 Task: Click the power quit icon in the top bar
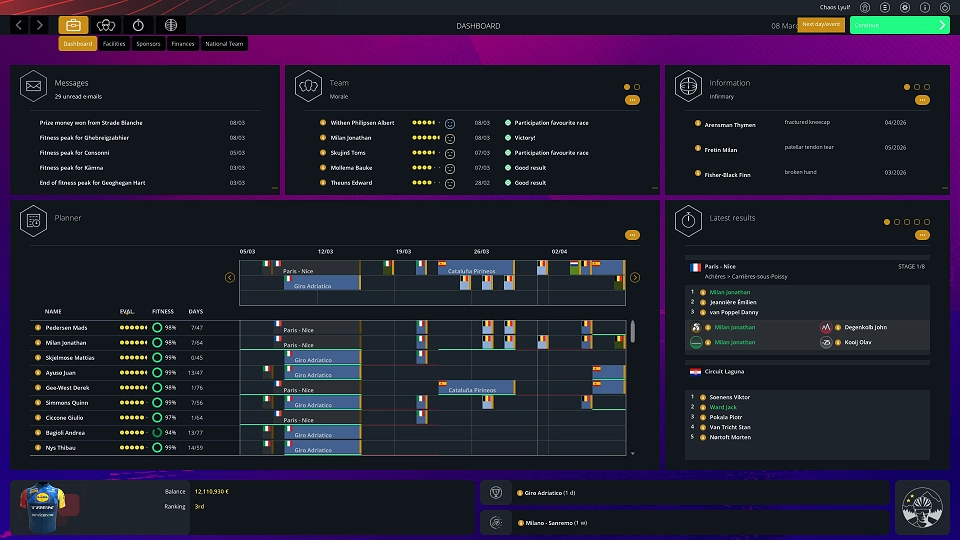tap(945, 7)
